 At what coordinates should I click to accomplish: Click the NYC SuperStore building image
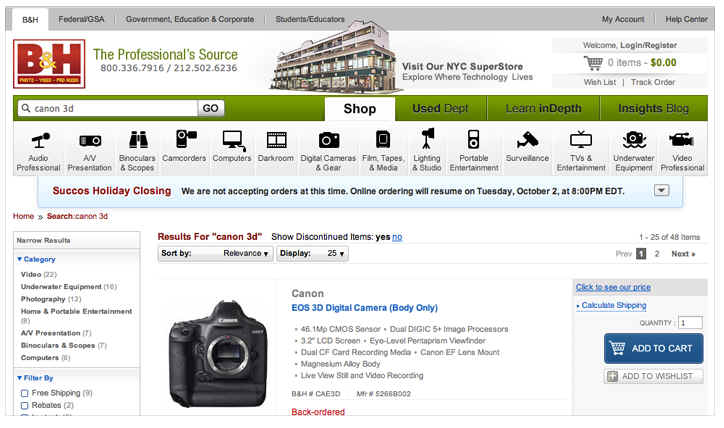coord(334,58)
